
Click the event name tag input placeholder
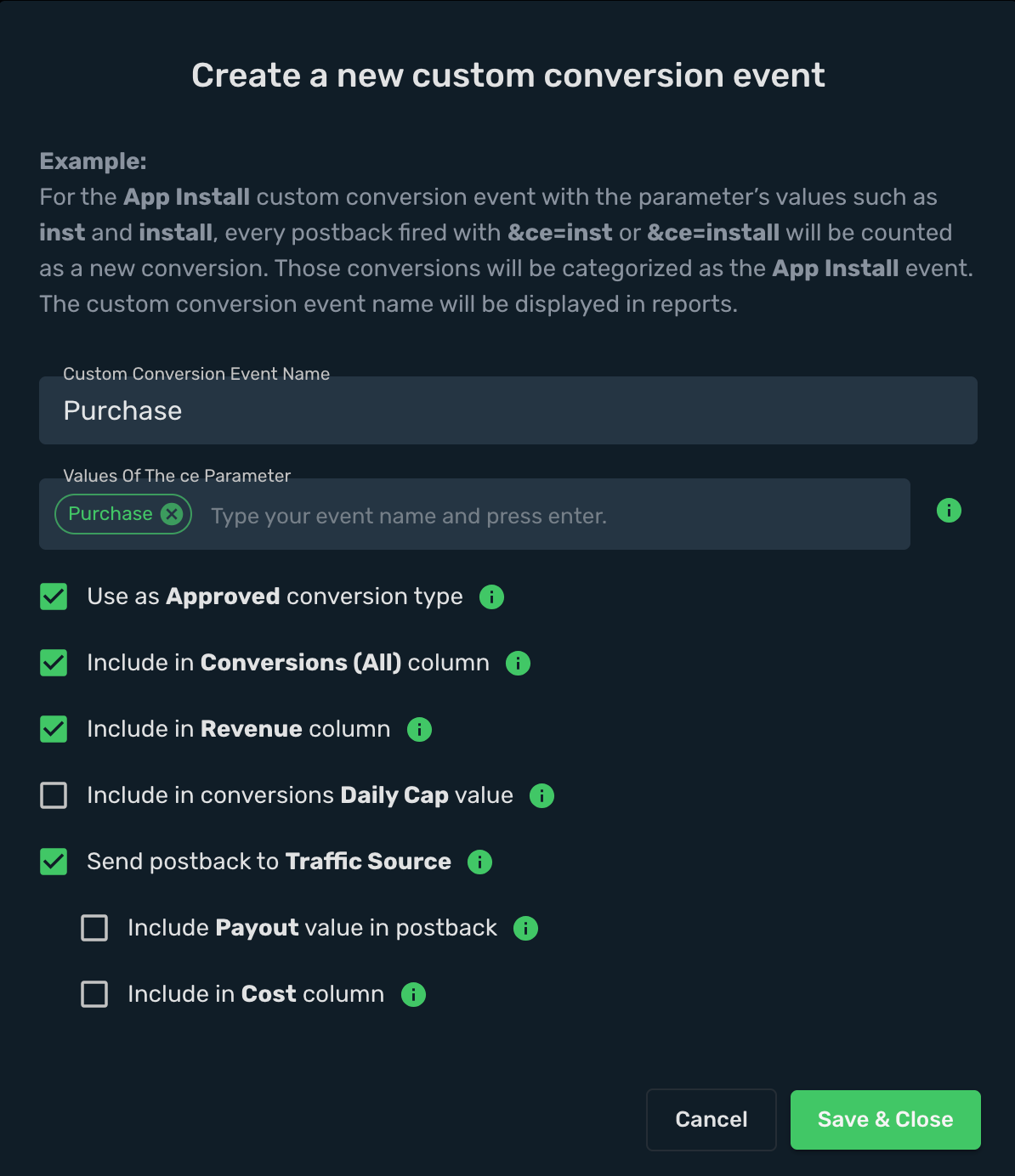(x=409, y=517)
